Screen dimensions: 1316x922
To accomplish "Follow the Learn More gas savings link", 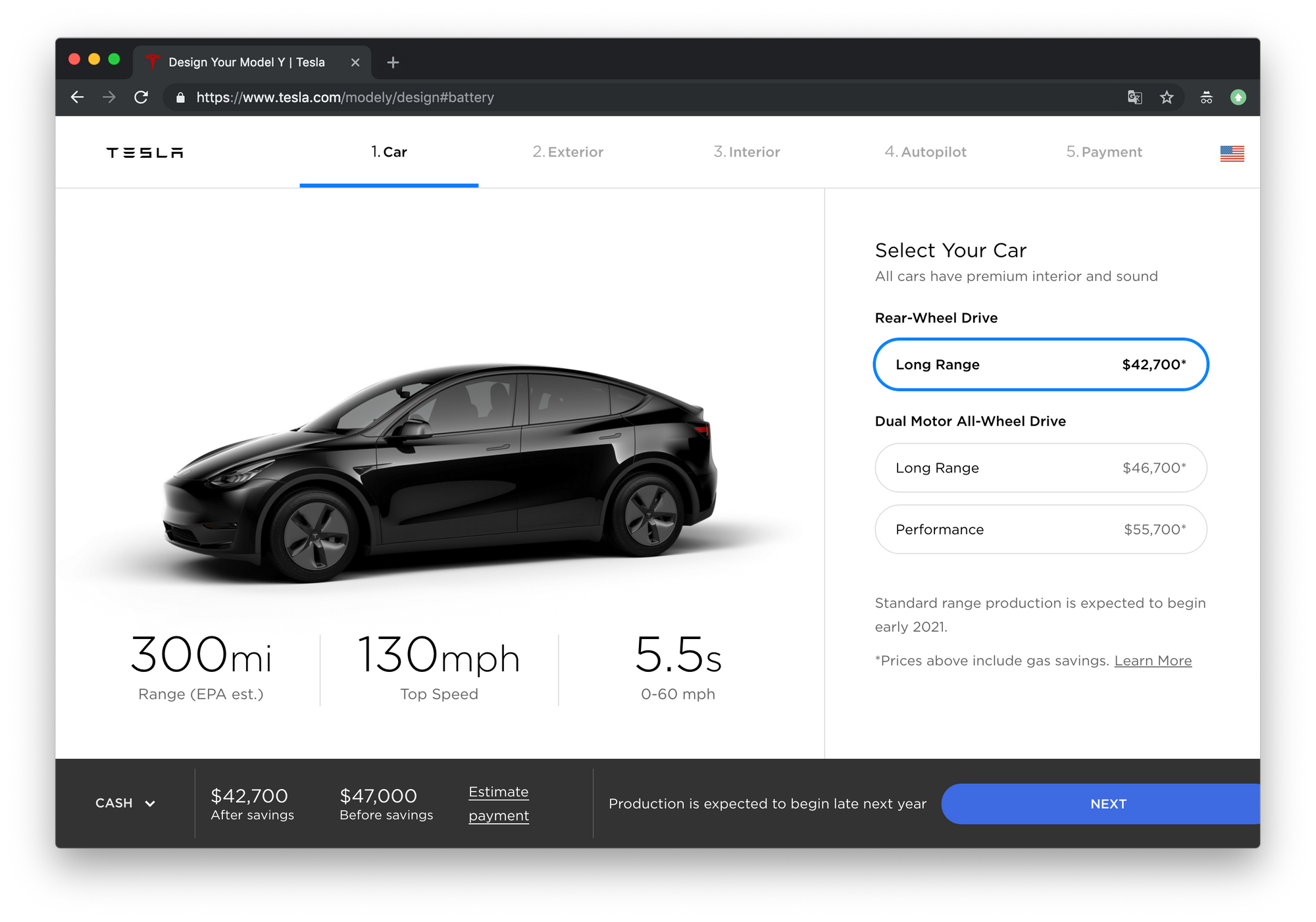I will click(1153, 661).
